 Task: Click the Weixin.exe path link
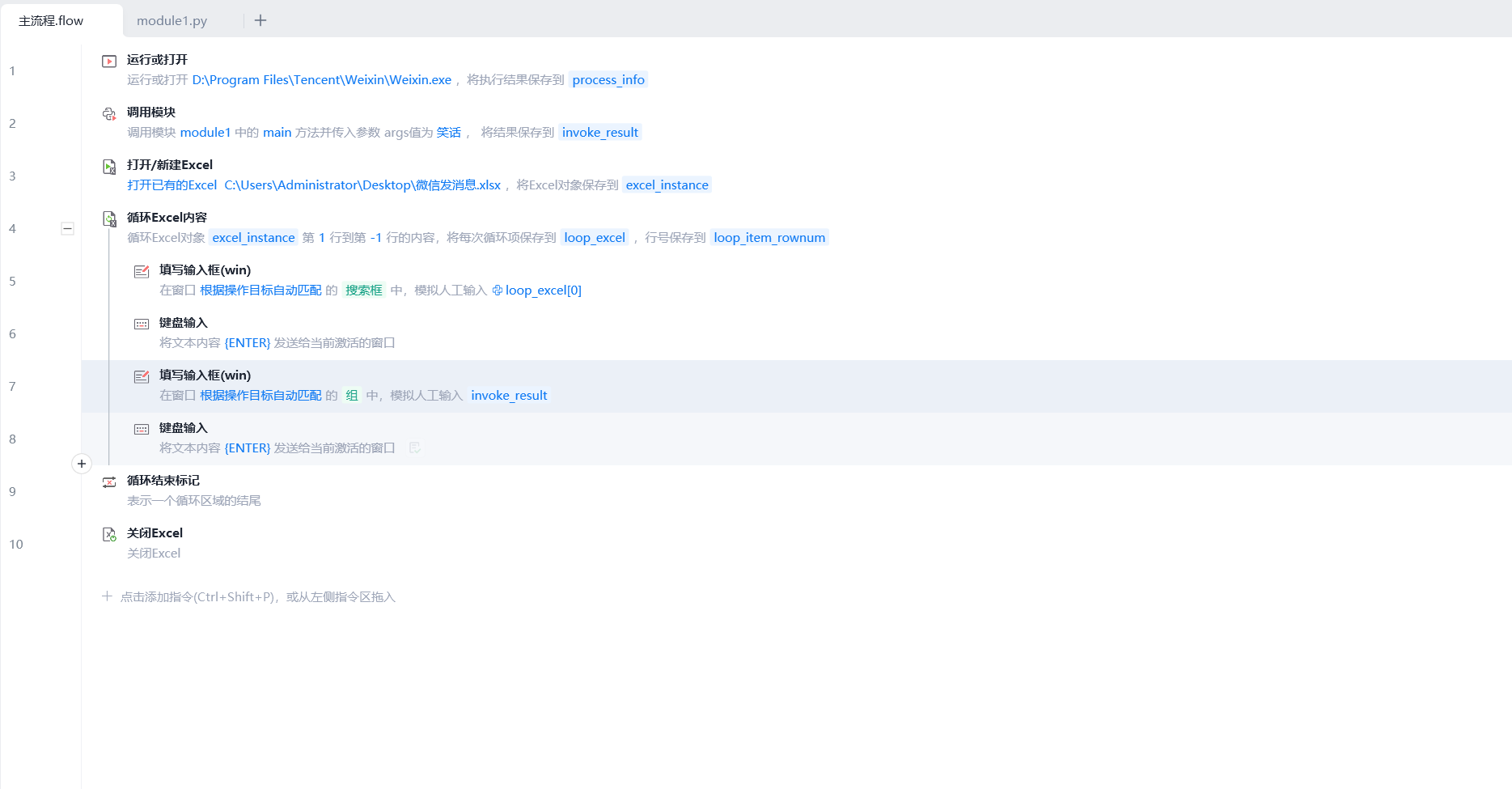322,79
